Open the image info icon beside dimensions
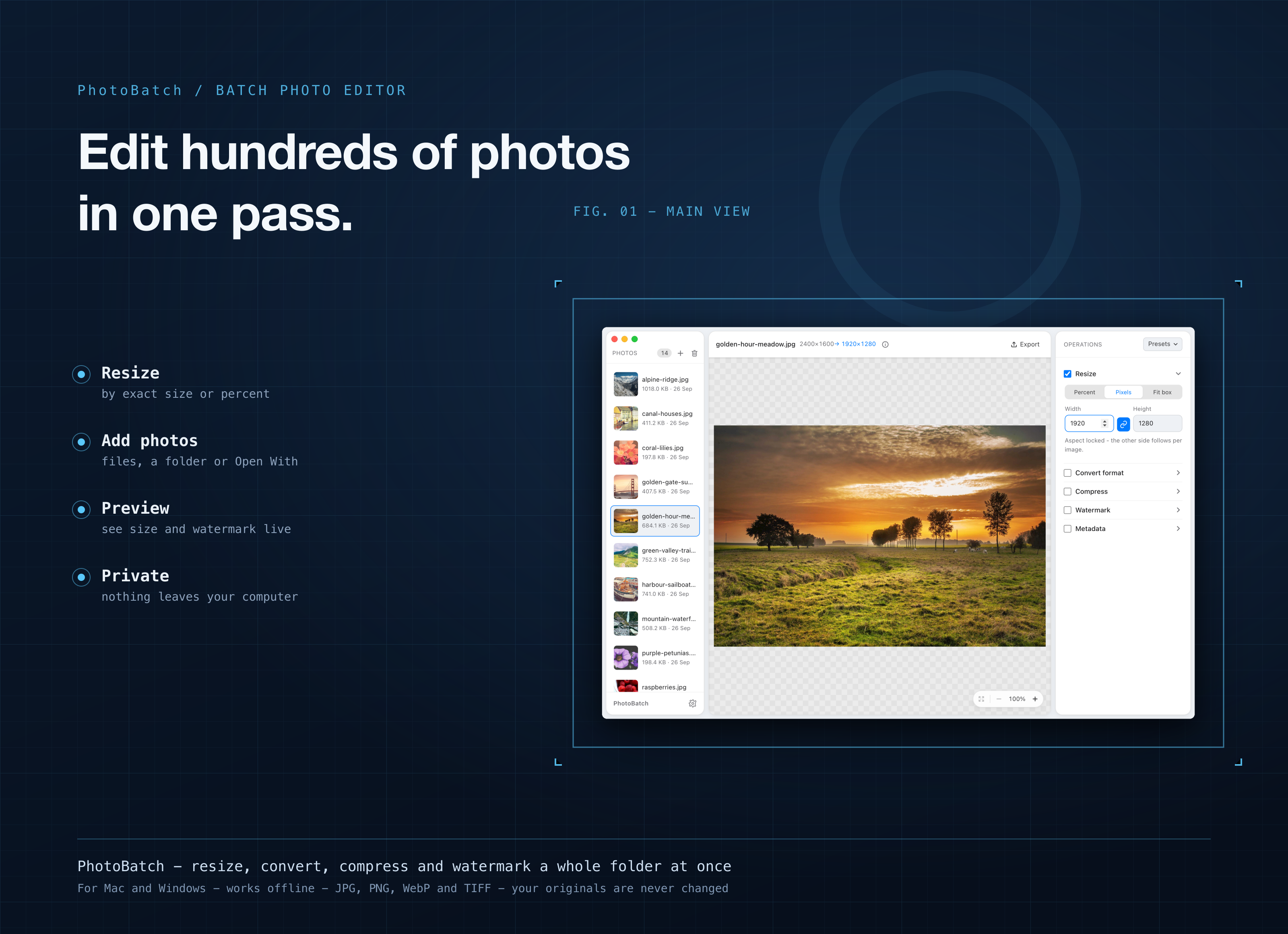This screenshot has width=1288, height=934. click(885, 344)
